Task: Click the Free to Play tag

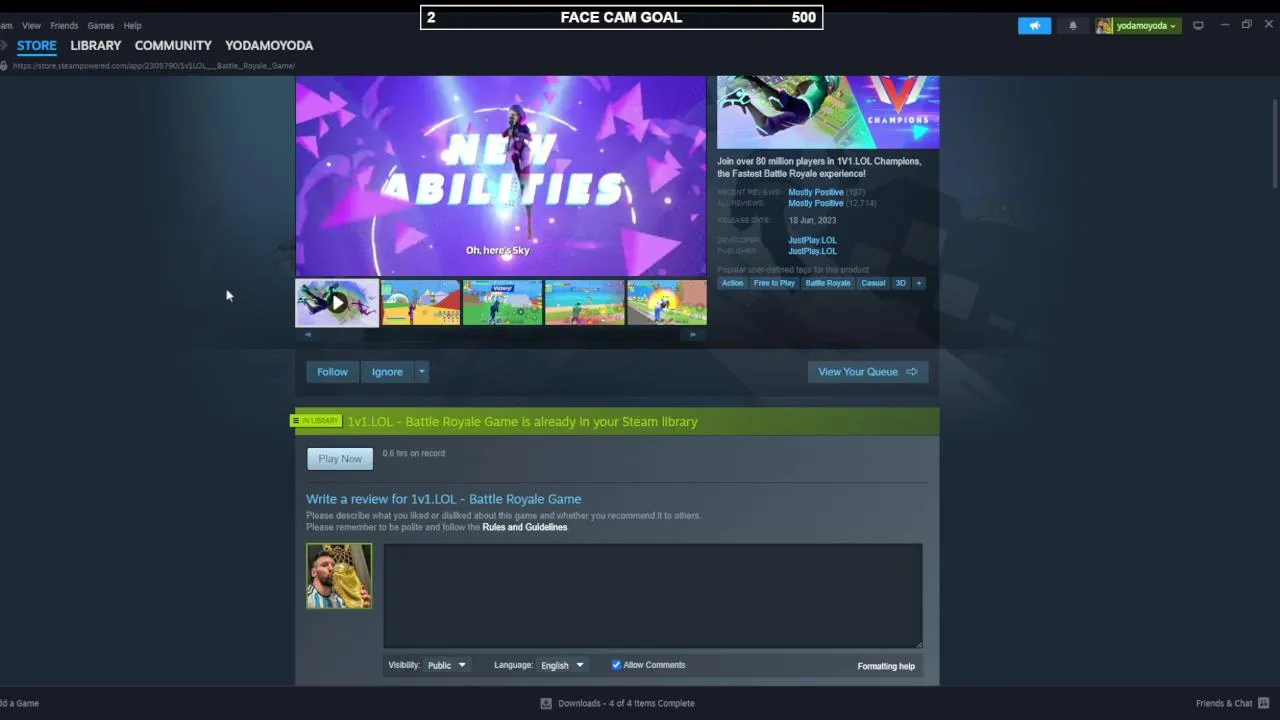Action: (774, 283)
